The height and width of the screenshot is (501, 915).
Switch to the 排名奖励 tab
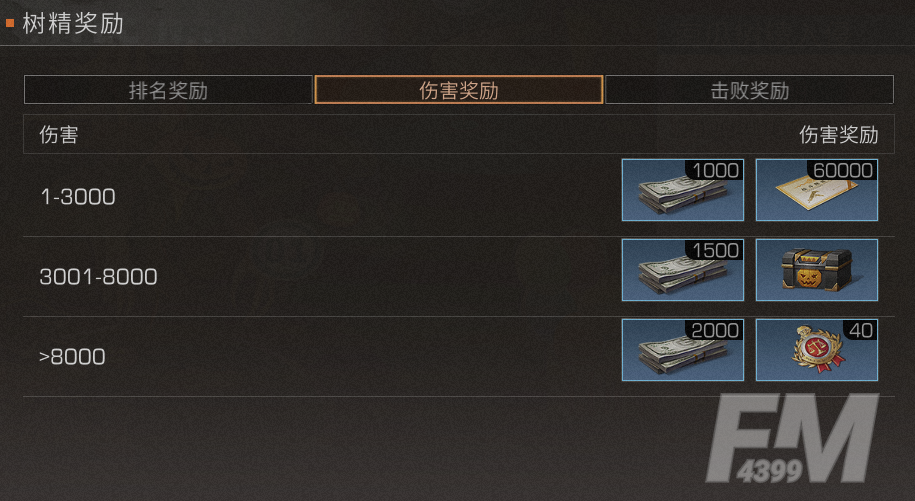pos(168,90)
